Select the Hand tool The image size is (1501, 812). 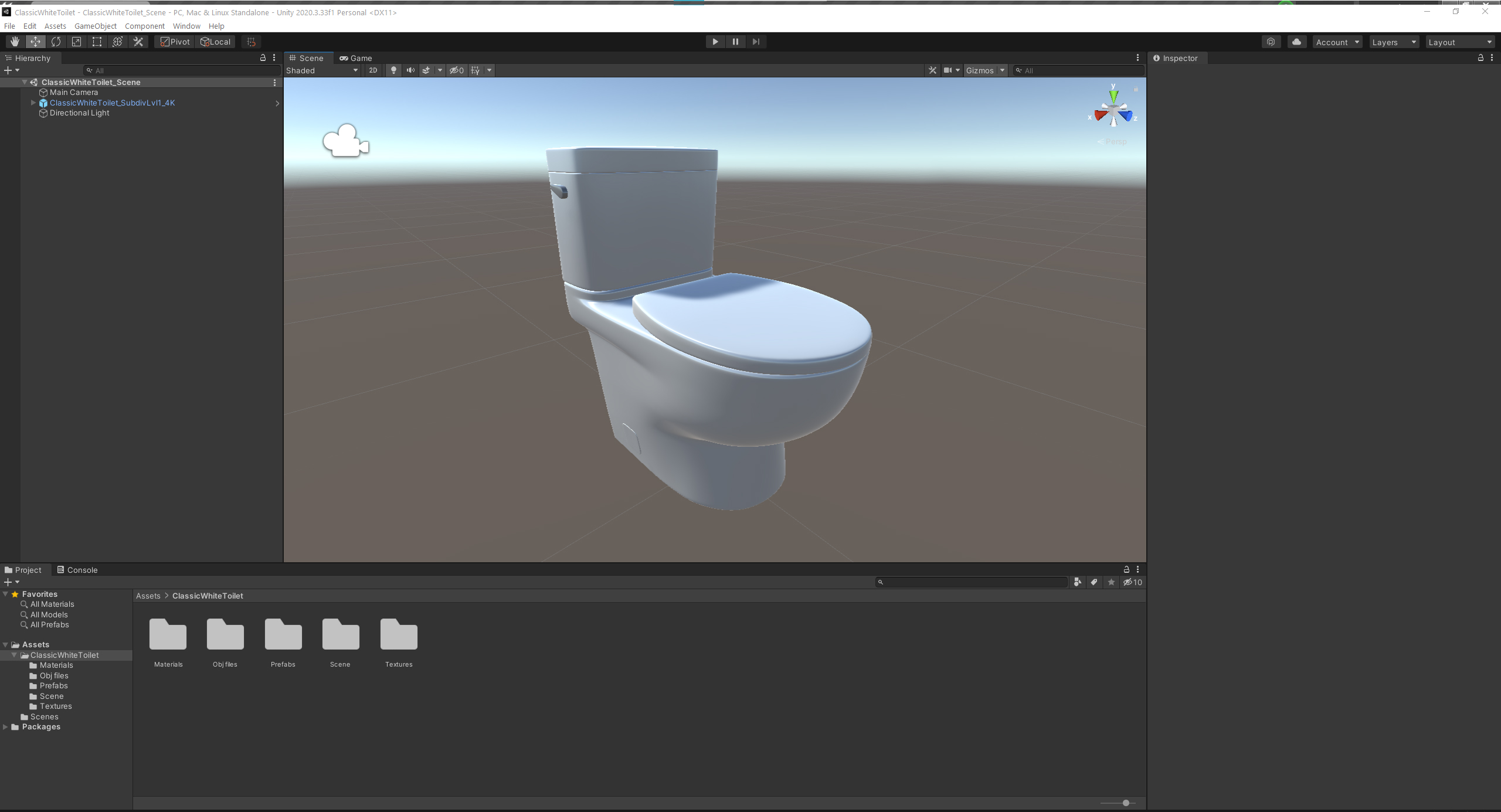(15, 42)
